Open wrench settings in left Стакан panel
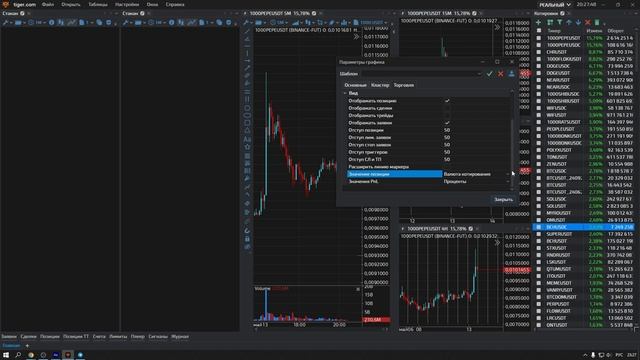640x360 pixels. click(5, 22)
